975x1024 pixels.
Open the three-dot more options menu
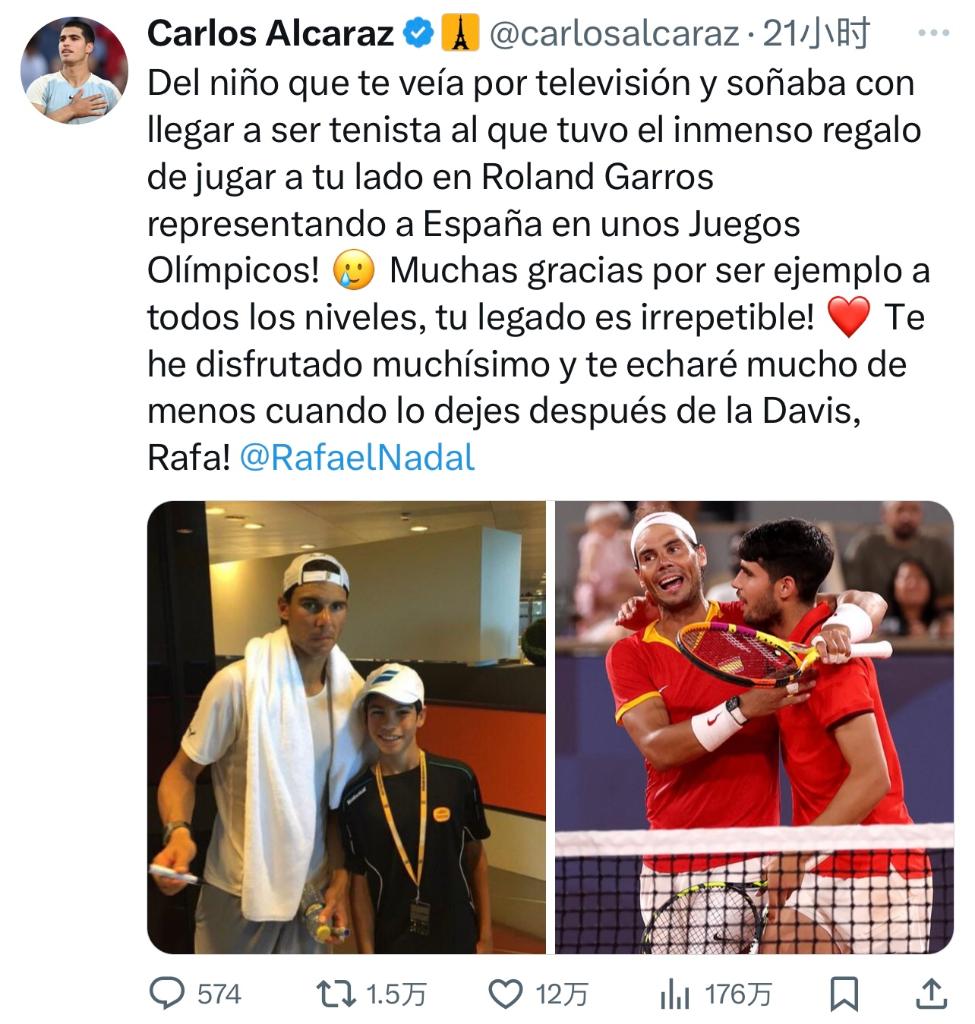(x=934, y=33)
